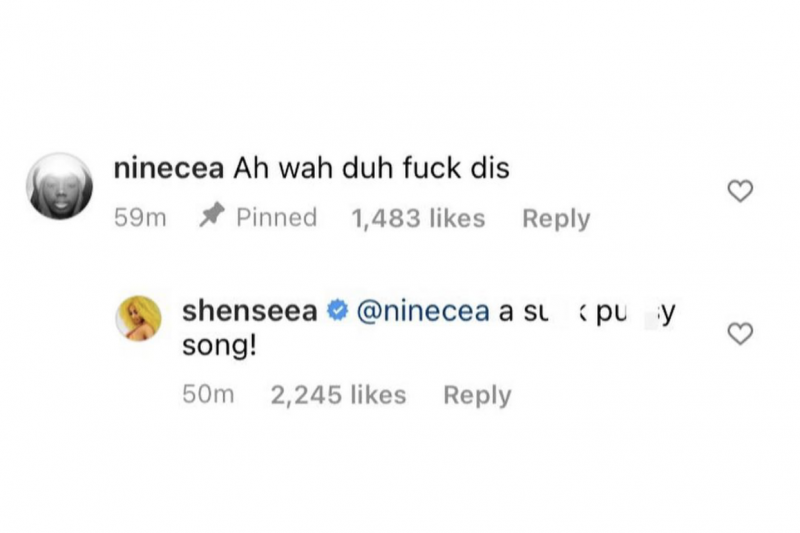This screenshot has width=800, height=533.
Task: Reply to shenseea's comment
Action: 477,395
